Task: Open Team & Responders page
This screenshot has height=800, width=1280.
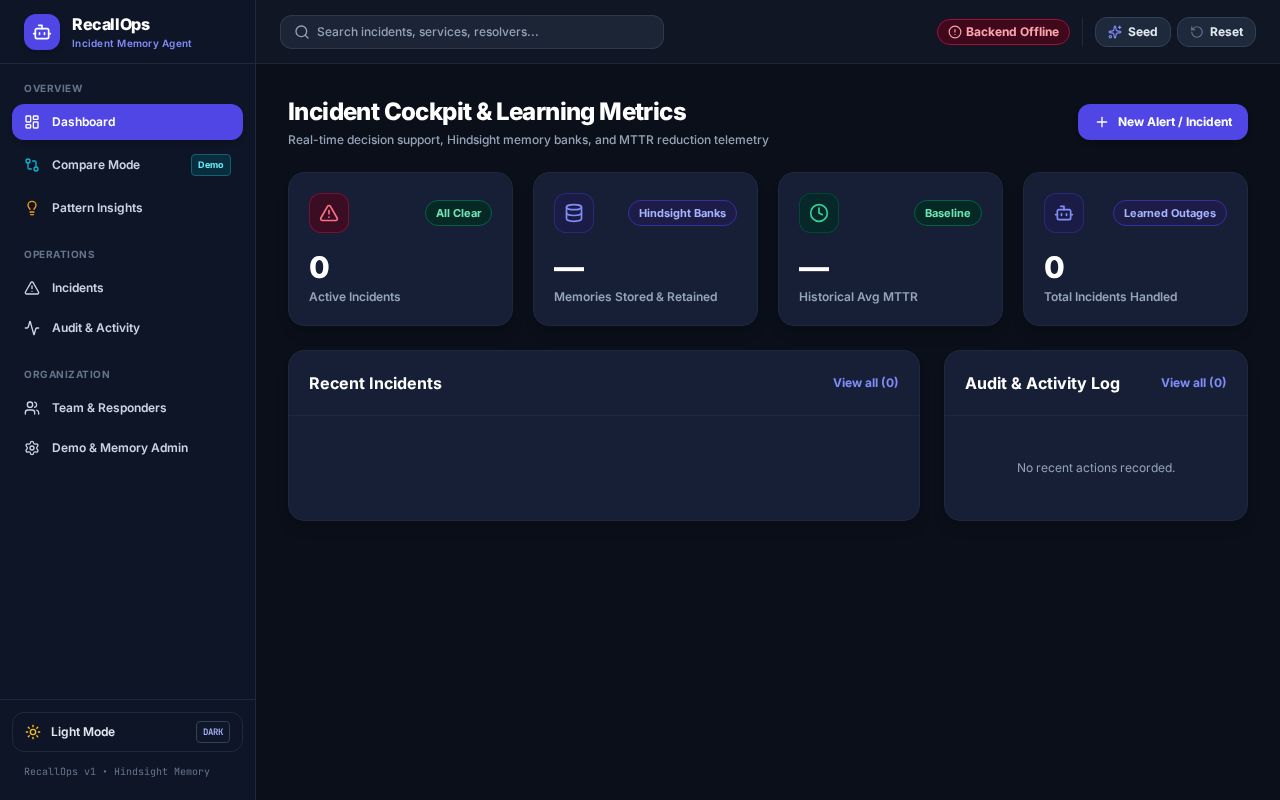Action: click(x=127, y=408)
